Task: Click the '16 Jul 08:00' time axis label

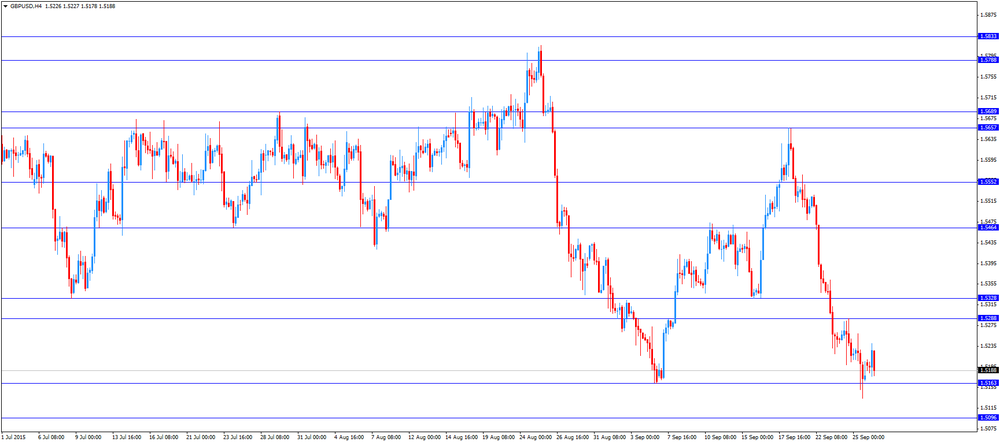Action: click(164, 438)
